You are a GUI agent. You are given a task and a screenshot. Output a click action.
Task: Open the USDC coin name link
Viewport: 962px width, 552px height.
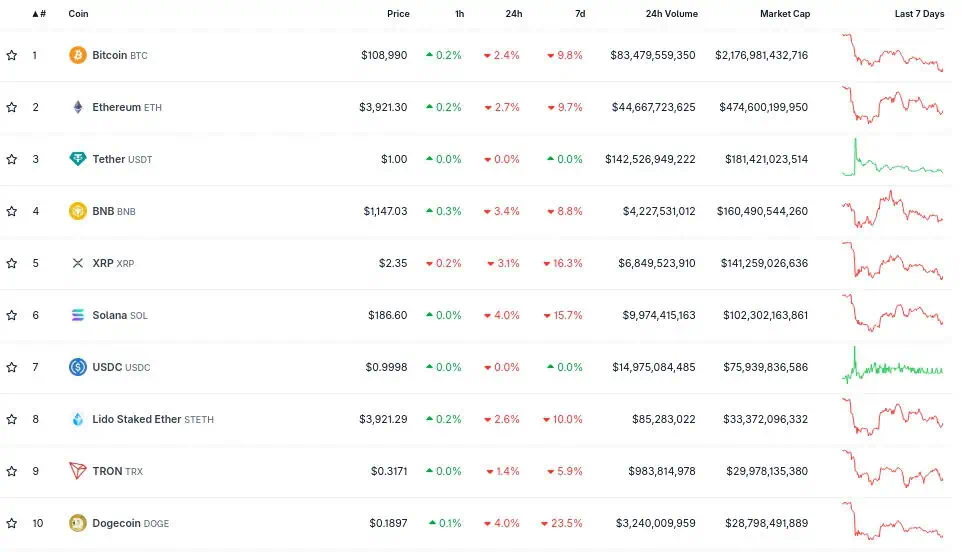point(106,367)
